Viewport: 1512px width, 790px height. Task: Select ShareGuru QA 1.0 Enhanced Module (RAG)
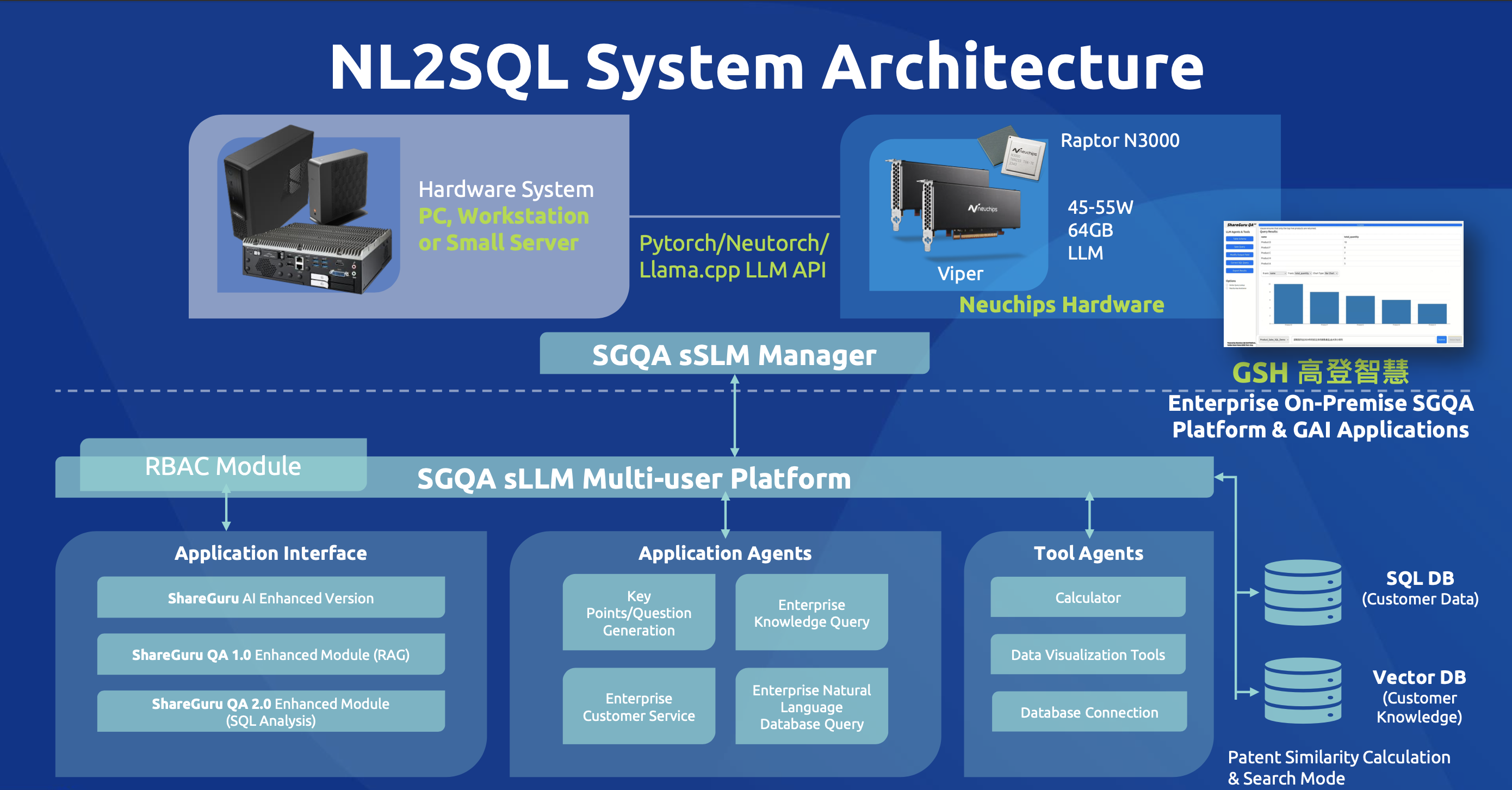(x=271, y=654)
